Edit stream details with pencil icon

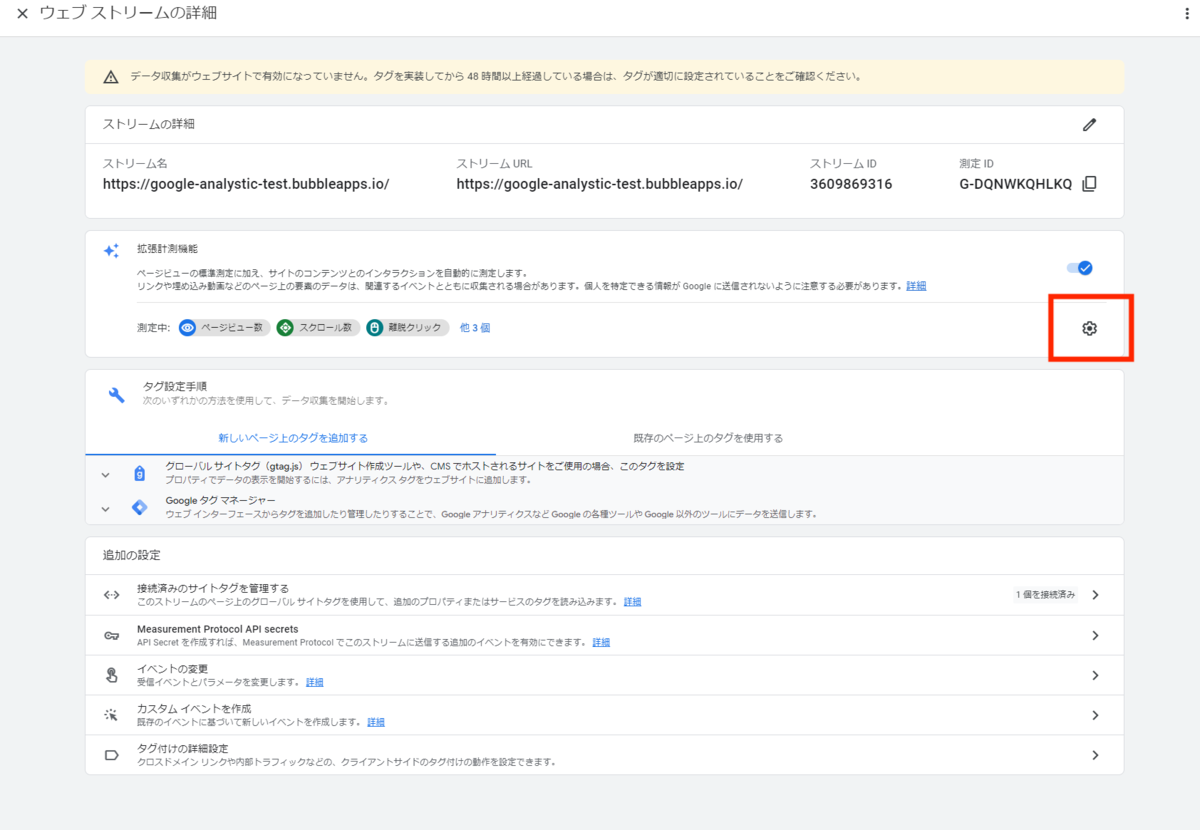pos(1089,125)
